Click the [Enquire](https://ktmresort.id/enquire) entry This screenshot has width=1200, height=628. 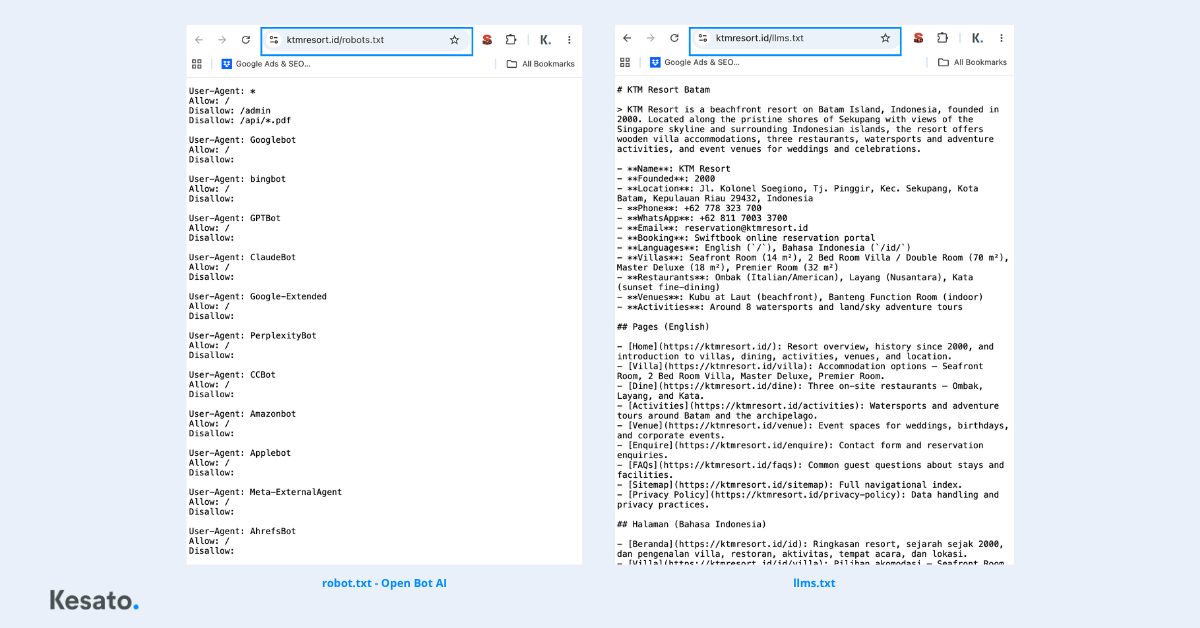tap(801, 450)
